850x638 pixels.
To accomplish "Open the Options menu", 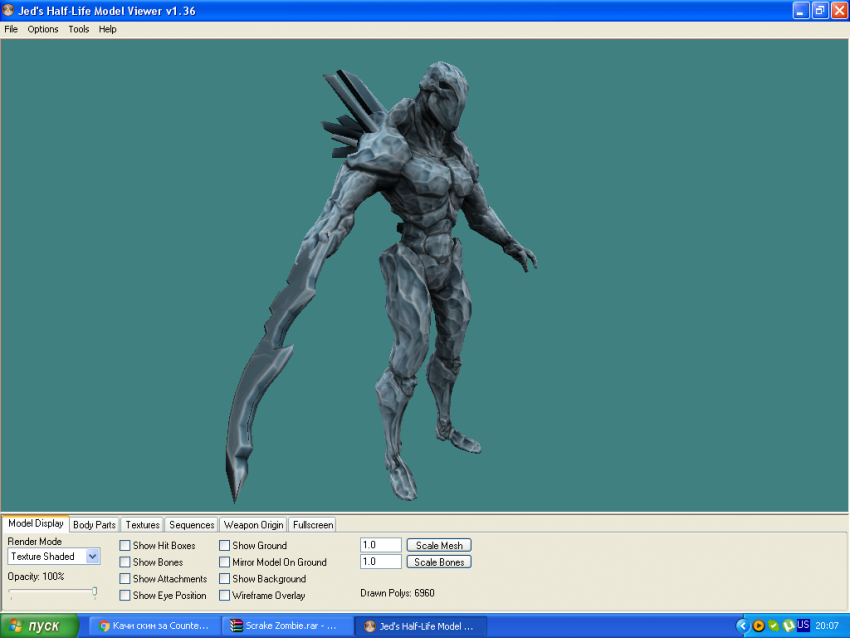I will [43, 29].
